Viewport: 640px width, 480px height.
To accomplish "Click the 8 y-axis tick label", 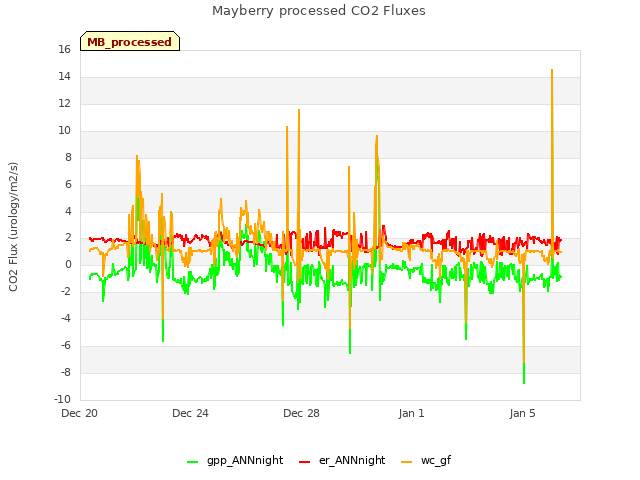I will coord(68,158).
